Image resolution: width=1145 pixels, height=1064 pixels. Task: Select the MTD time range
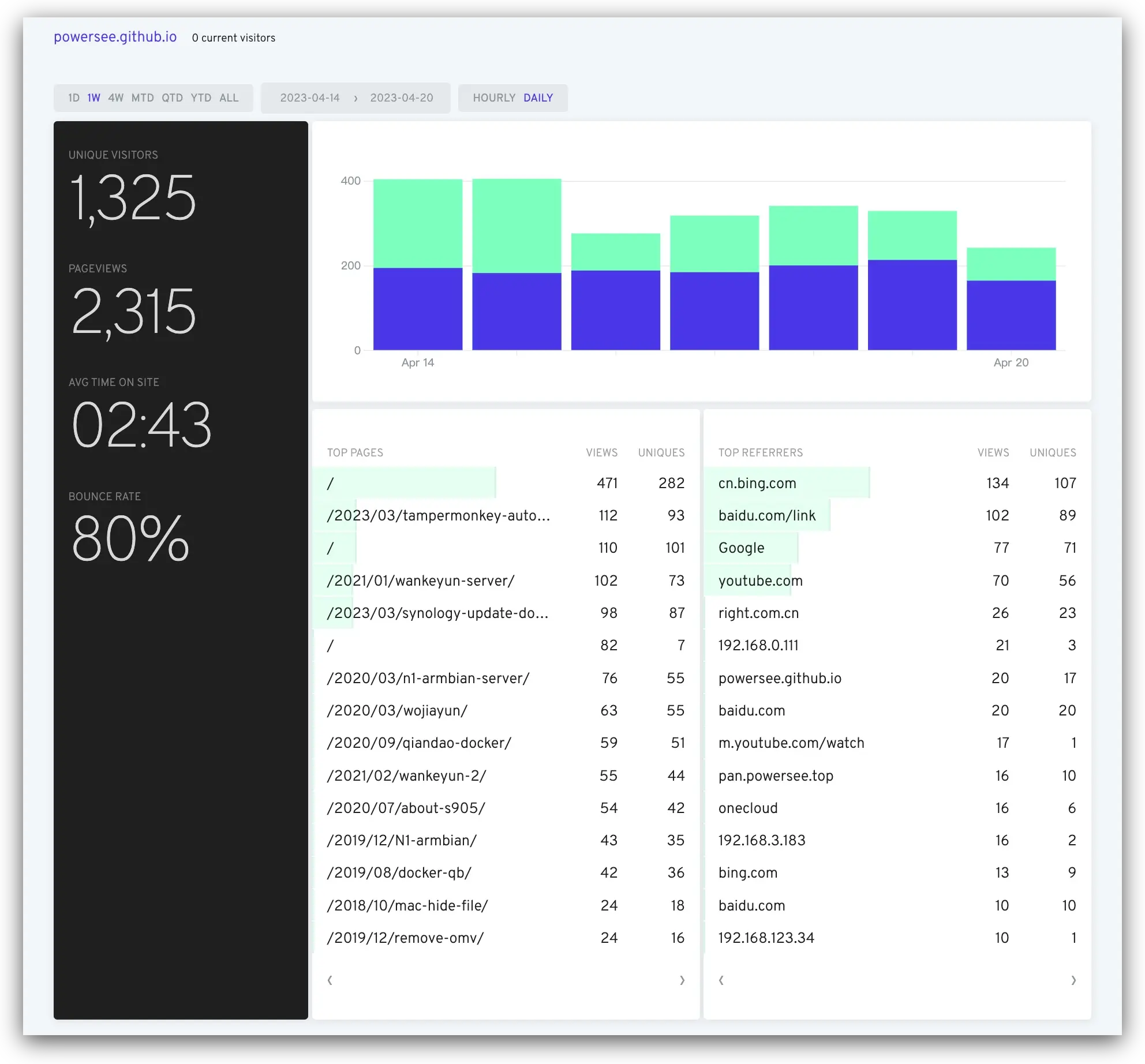(143, 98)
